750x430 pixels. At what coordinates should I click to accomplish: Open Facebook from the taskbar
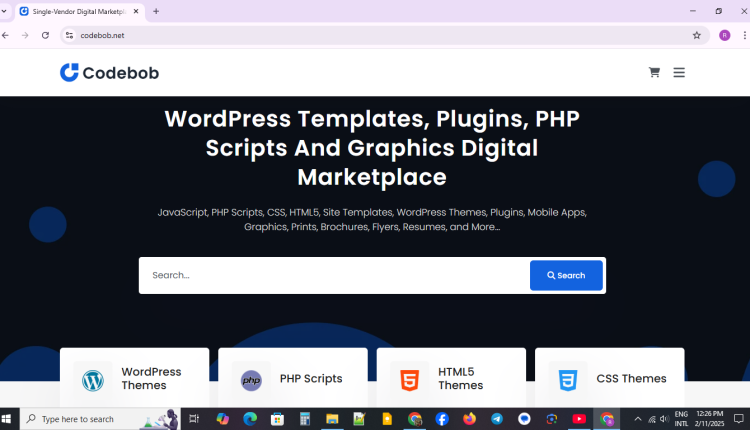click(x=442, y=419)
